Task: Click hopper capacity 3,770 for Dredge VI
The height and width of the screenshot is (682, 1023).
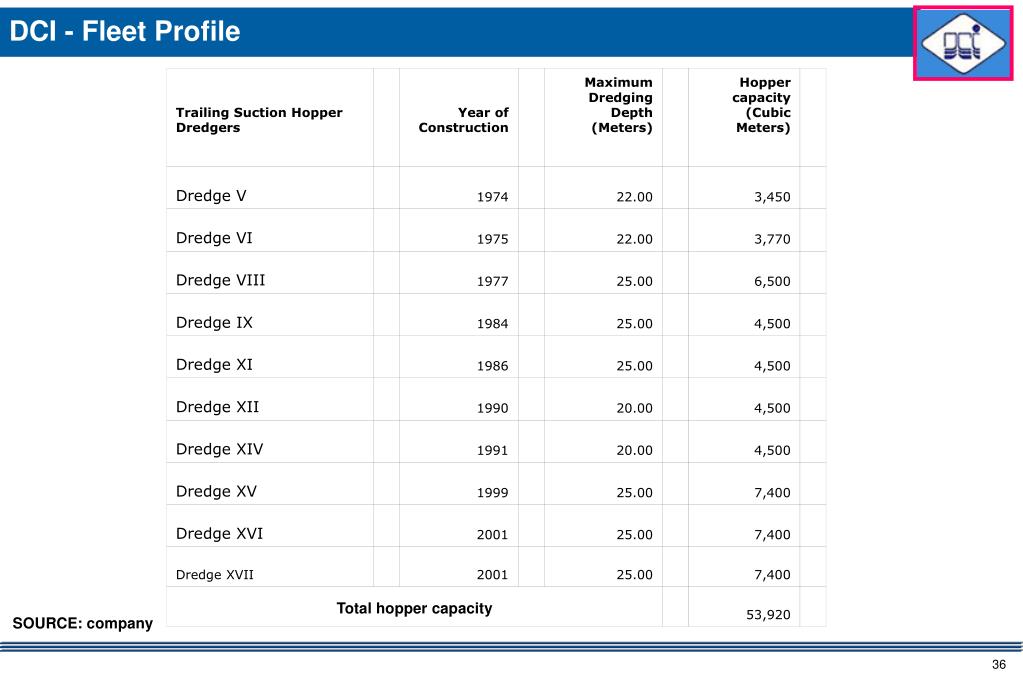Action: [x=772, y=240]
